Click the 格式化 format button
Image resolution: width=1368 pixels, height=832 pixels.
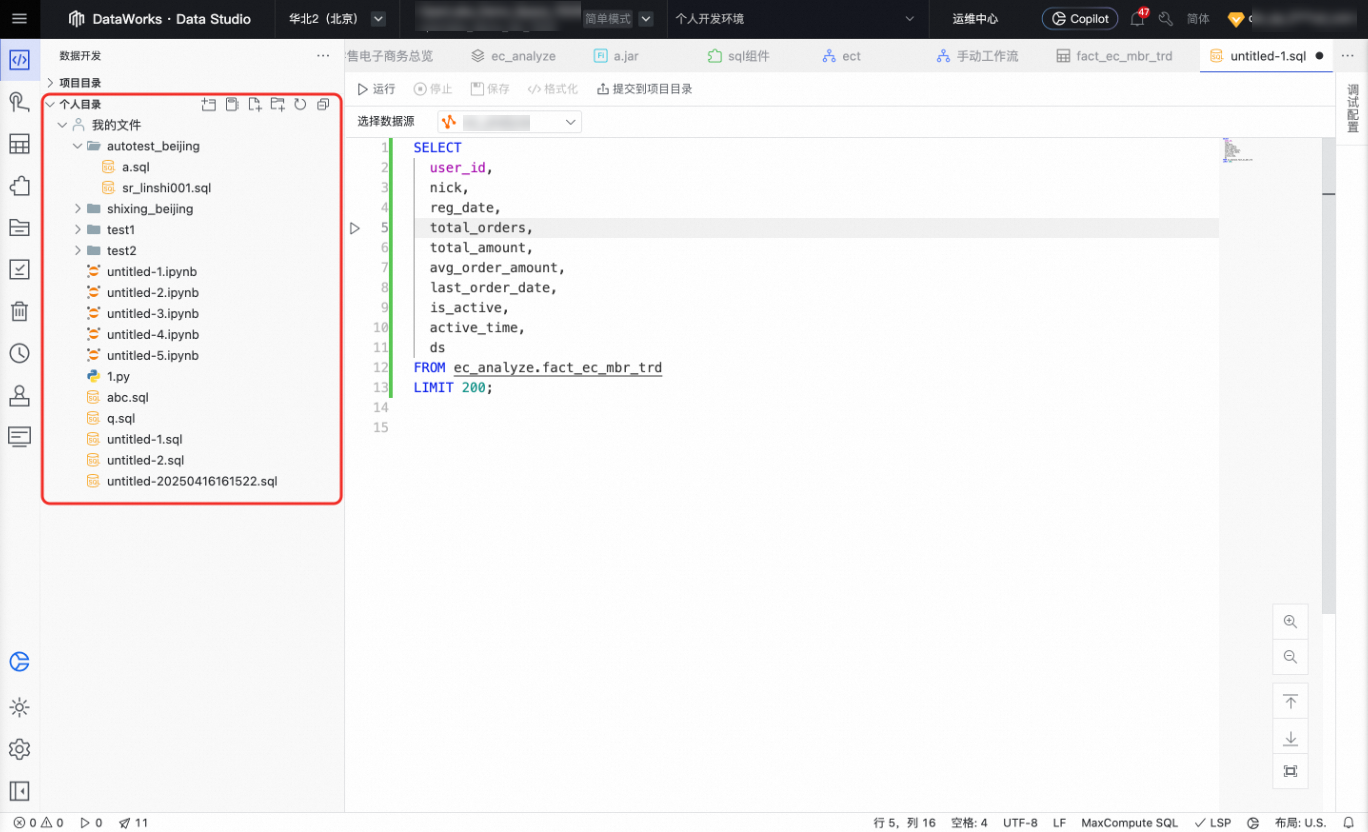(x=552, y=89)
